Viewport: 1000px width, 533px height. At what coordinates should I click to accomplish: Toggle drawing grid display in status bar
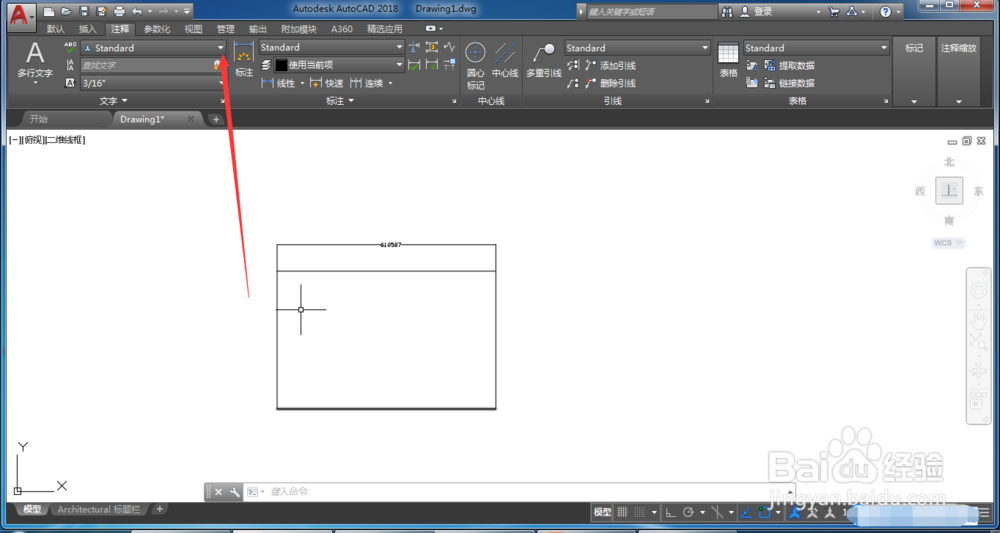622,512
